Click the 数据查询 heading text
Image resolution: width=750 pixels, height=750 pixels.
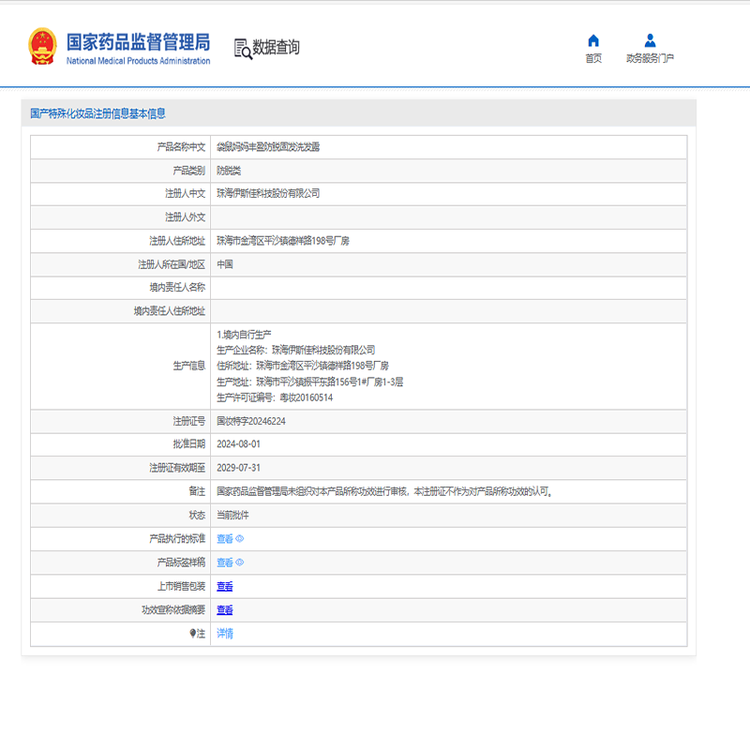tap(276, 47)
